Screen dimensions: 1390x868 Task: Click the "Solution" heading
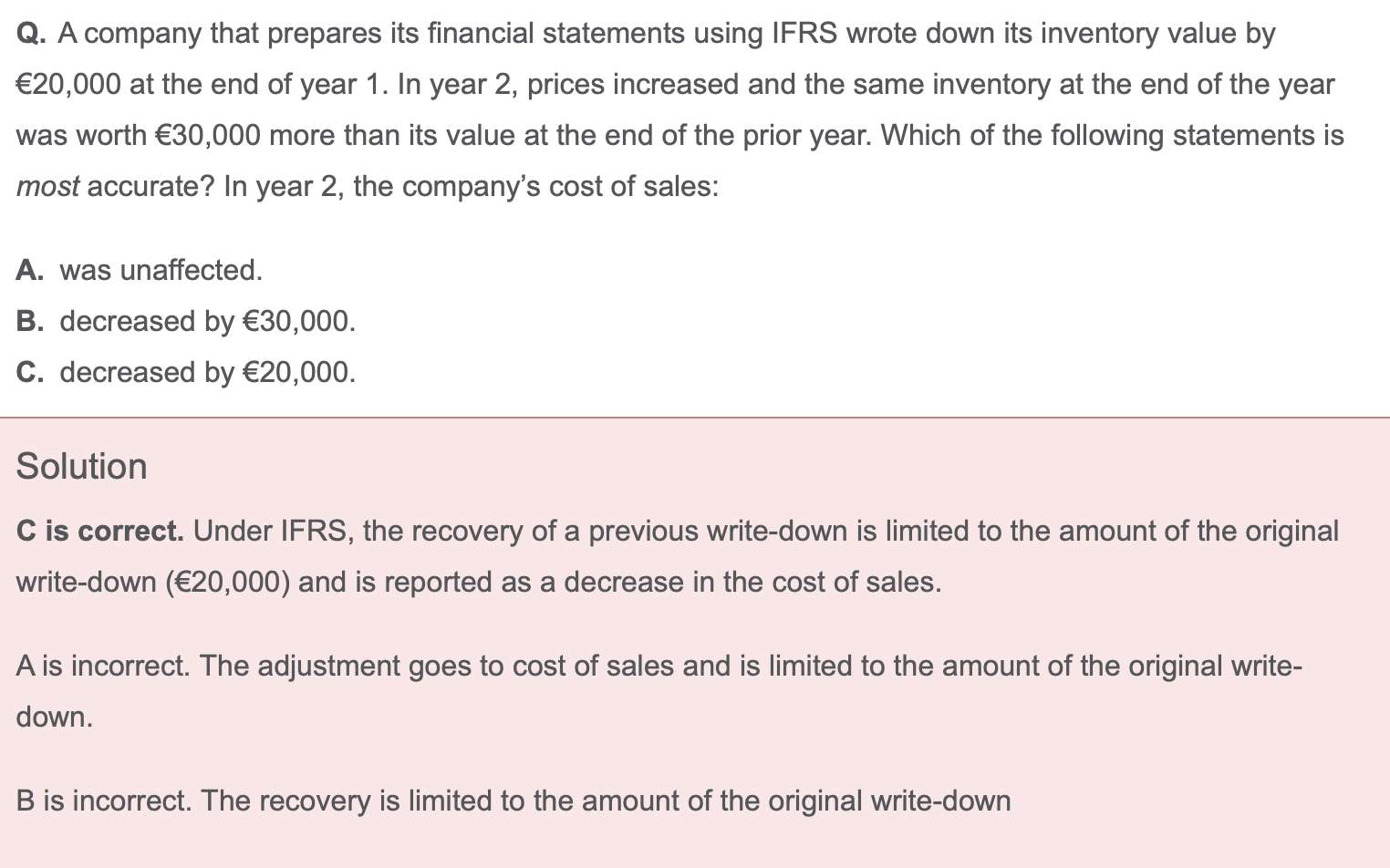[x=82, y=466]
